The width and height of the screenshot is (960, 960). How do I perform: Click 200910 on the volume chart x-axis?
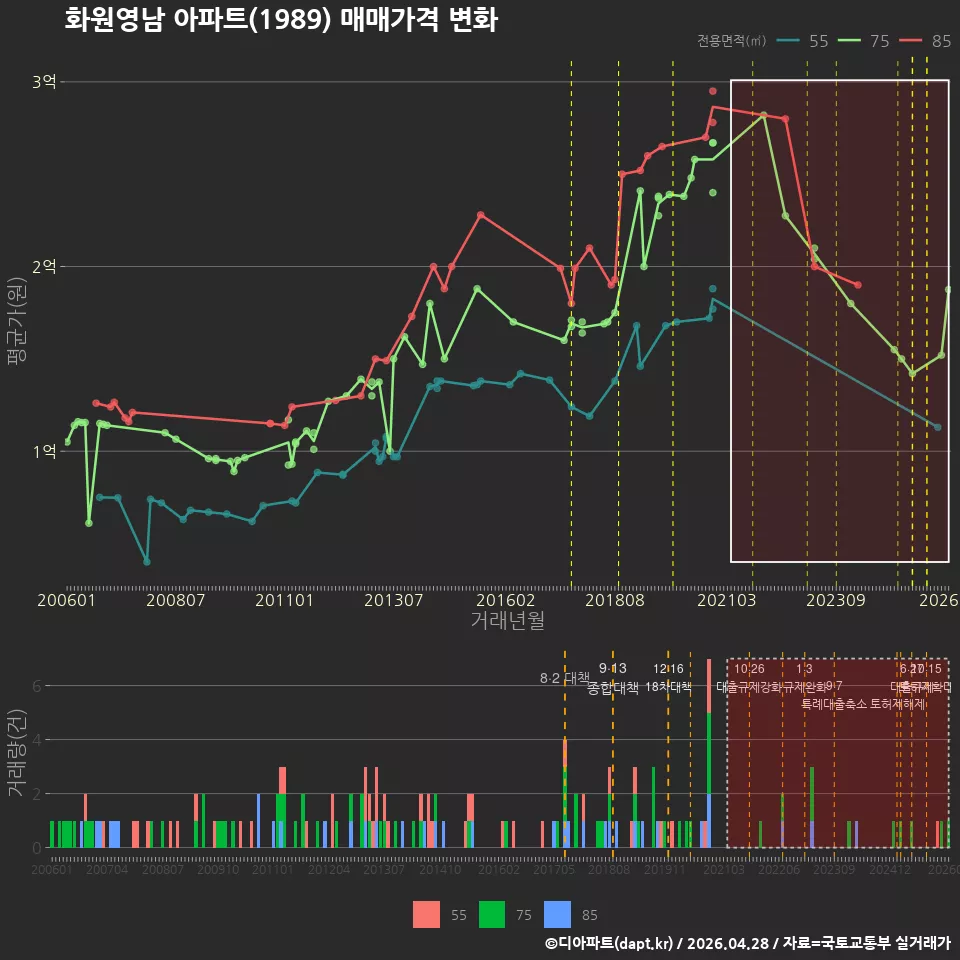tap(218, 869)
